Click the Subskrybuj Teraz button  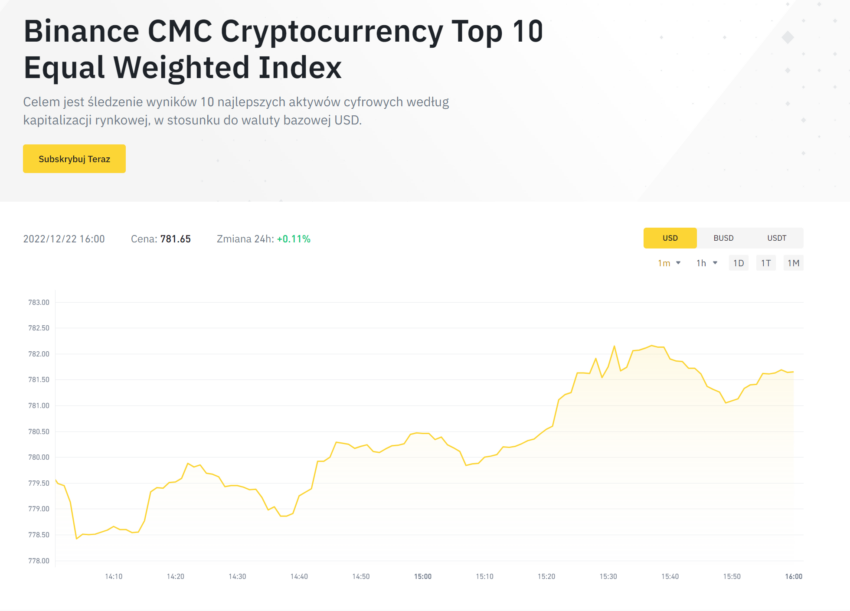point(74,159)
